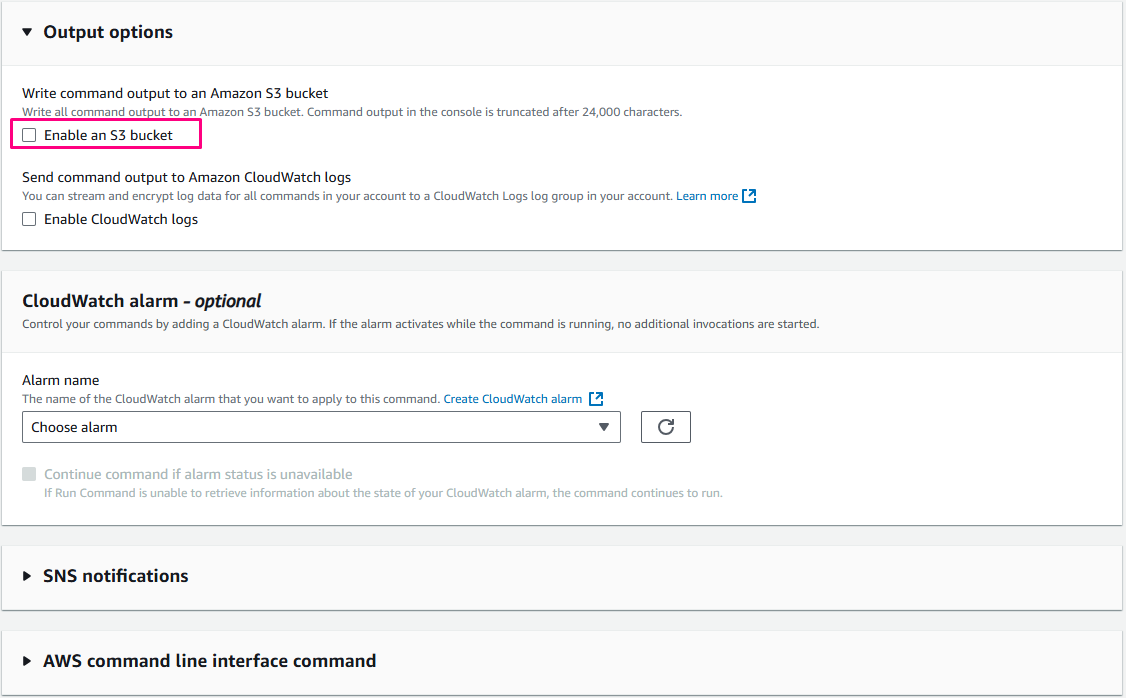Click the 'Continue command if alarm status' label
The width and height of the screenshot is (1126, 698).
[198, 474]
